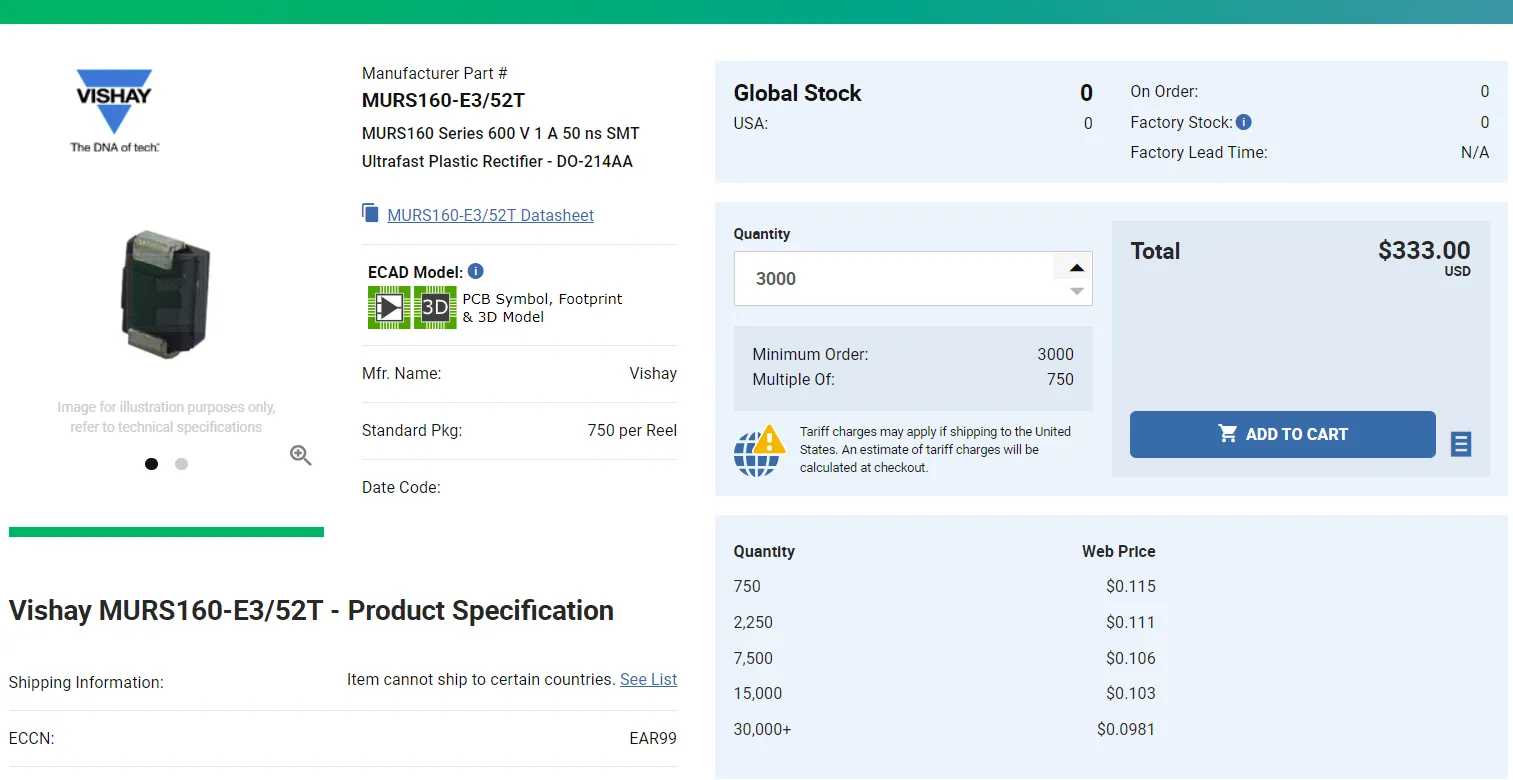The image size is (1513, 780).
Task: Click the Factory Stock info icon
Action: [1244, 122]
